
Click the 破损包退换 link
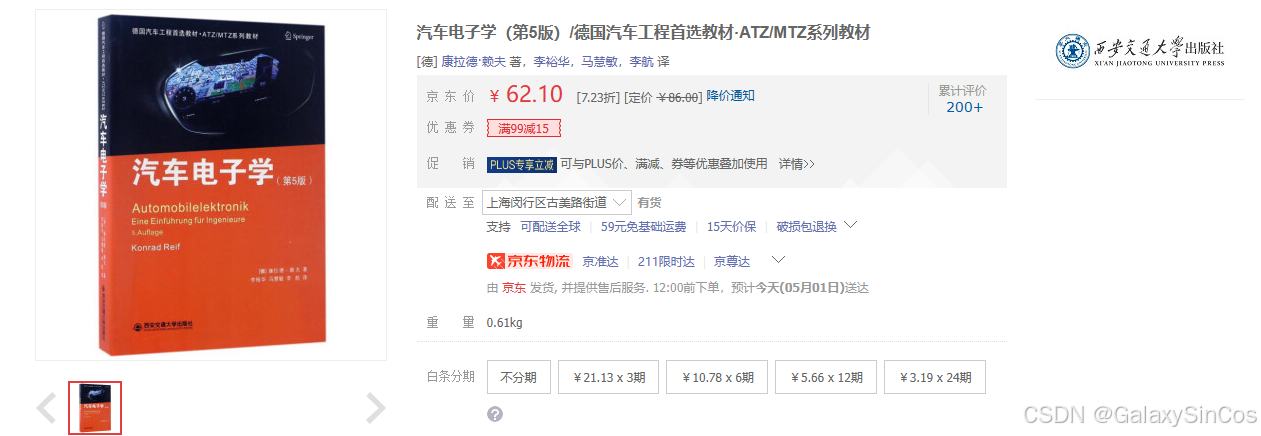click(807, 227)
